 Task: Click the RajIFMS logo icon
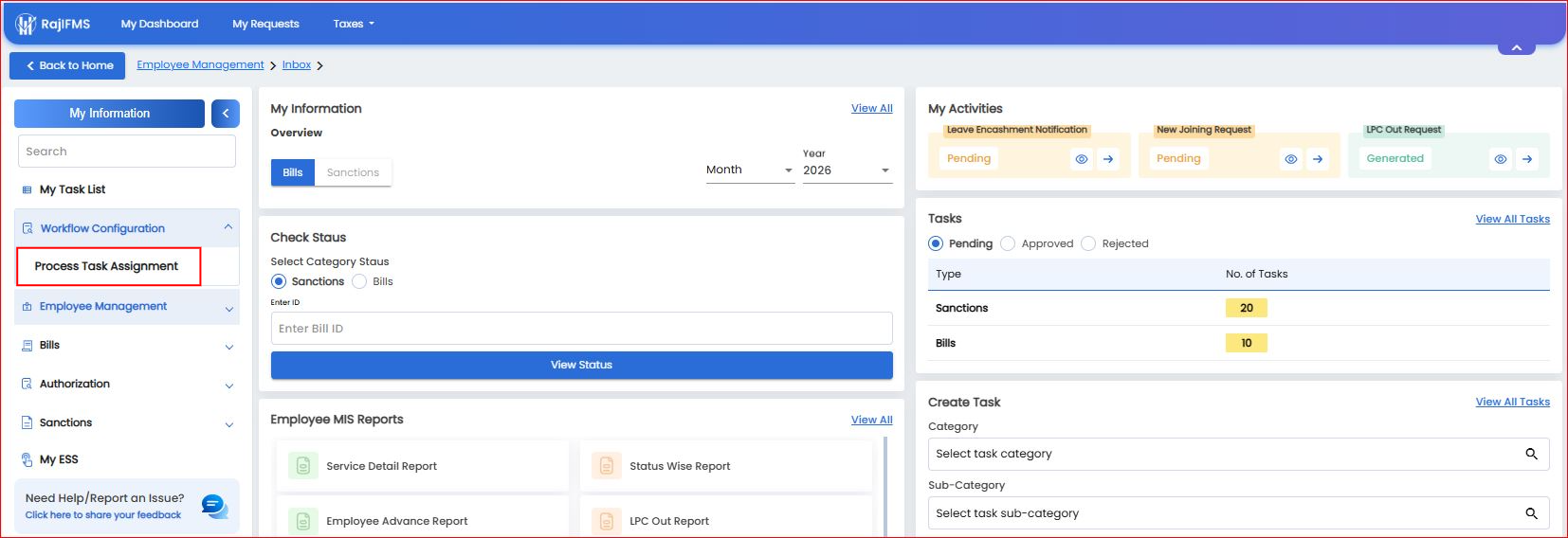click(x=26, y=24)
